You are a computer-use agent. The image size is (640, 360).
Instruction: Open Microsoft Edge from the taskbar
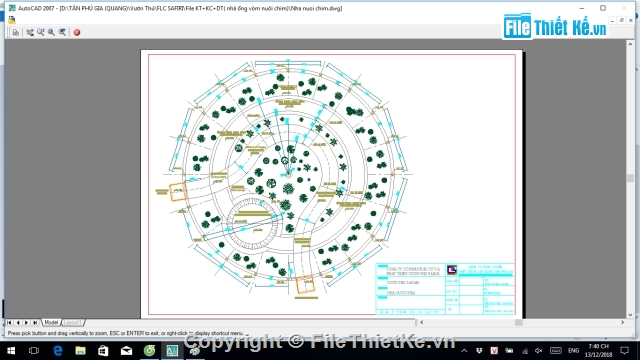[x=58, y=351]
